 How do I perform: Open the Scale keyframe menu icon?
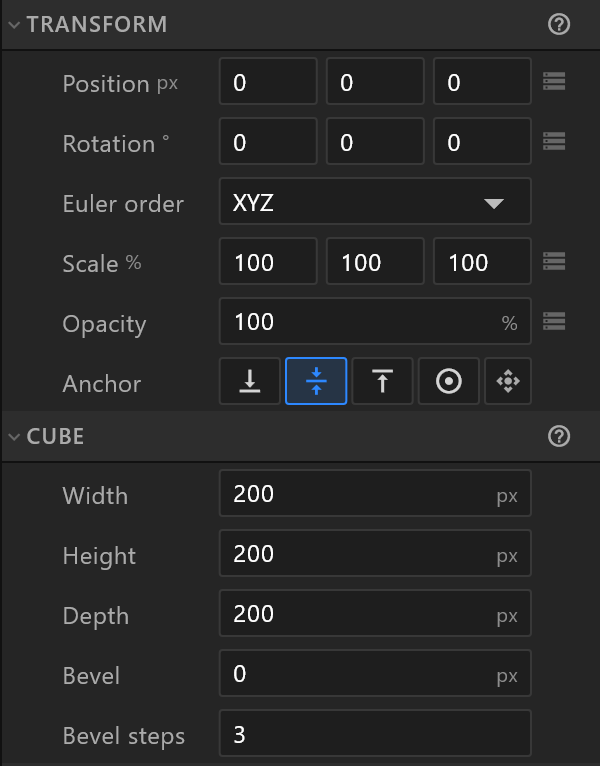click(x=554, y=261)
